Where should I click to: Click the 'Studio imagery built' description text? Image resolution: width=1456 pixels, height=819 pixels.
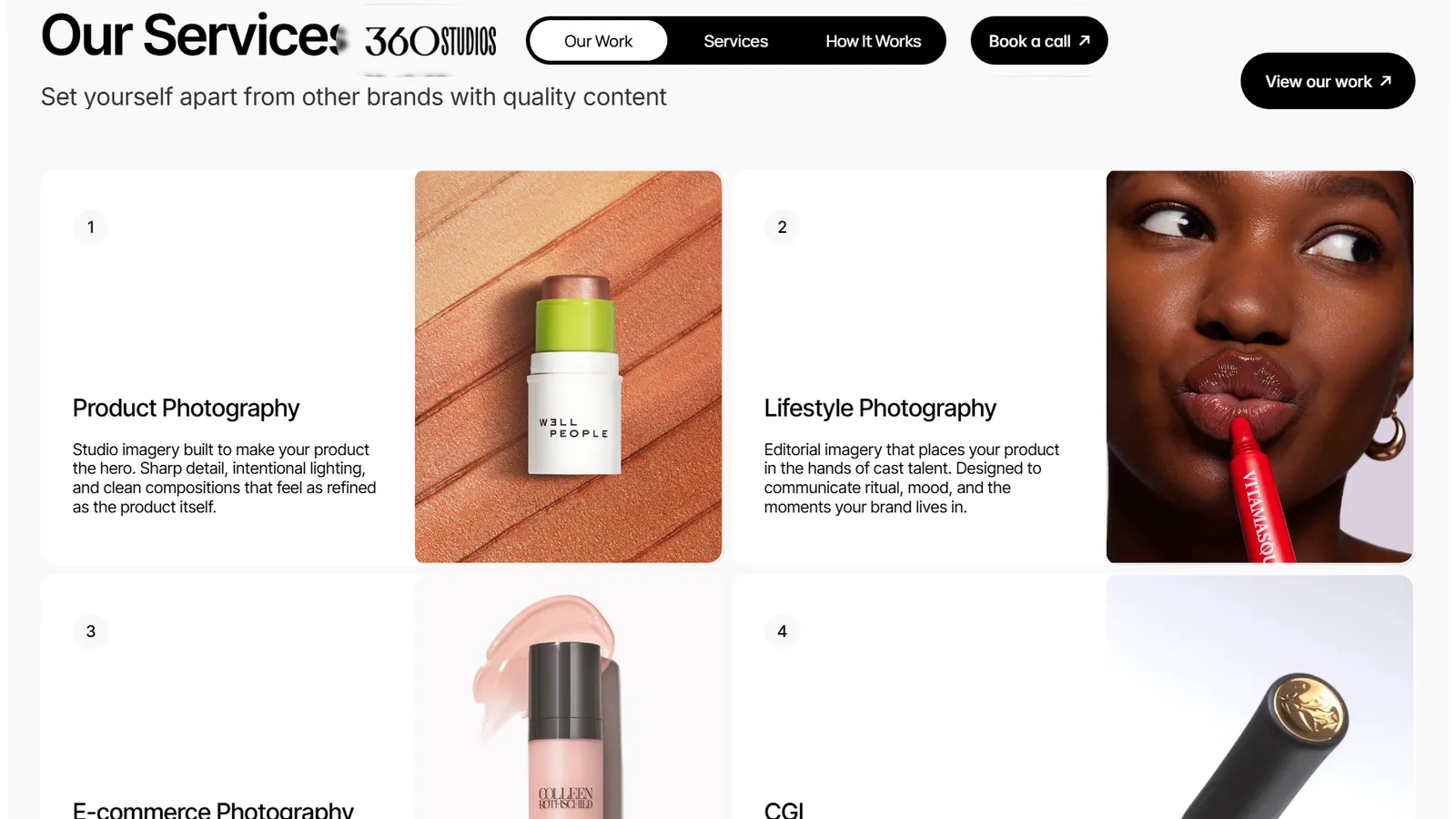225,478
